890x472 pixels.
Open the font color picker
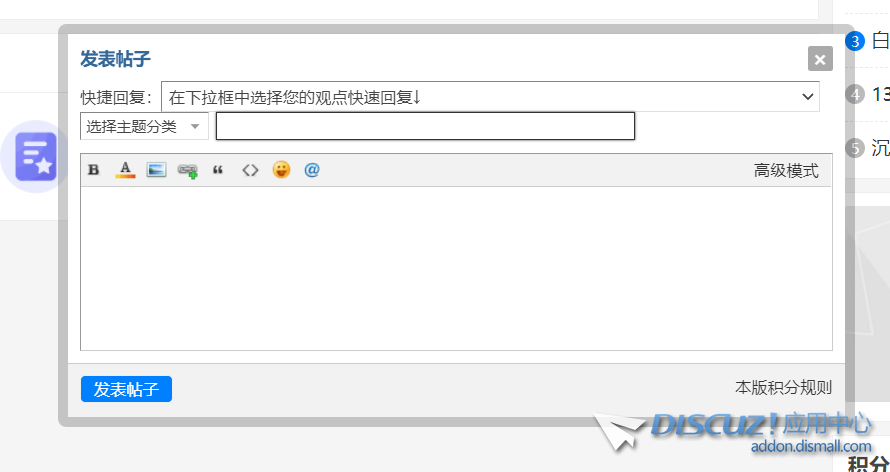[125, 170]
